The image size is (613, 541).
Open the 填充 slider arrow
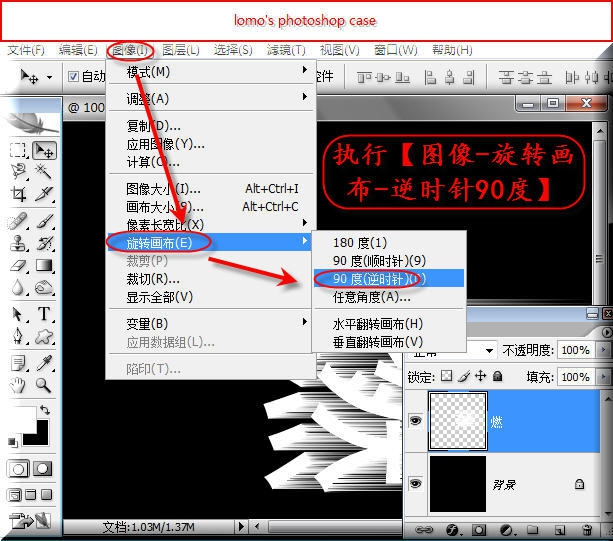click(603, 377)
